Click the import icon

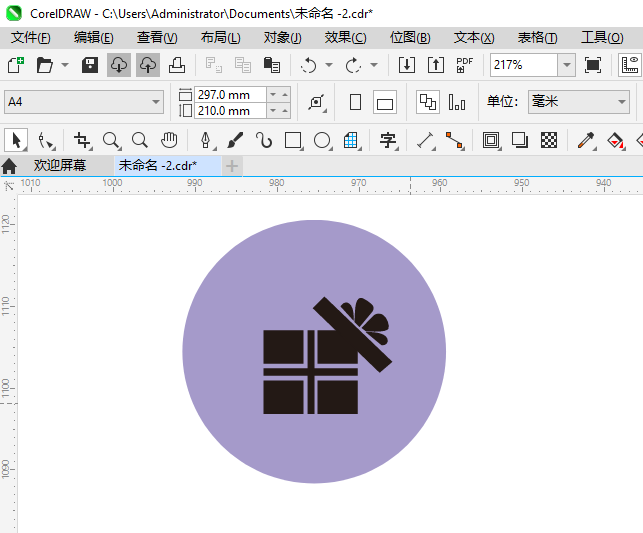[407, 65]
